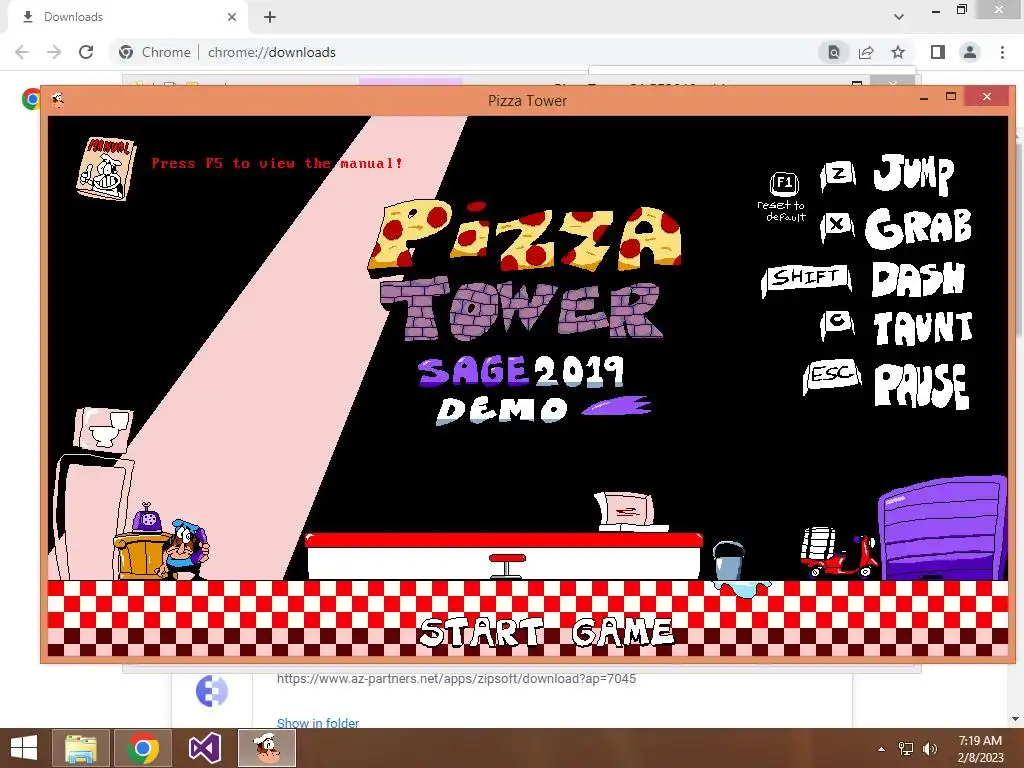The width and height of the screenshot is (1024, 768).
Task: Open Visual Studio from the taskbar
Action: (x=204, y=748)
